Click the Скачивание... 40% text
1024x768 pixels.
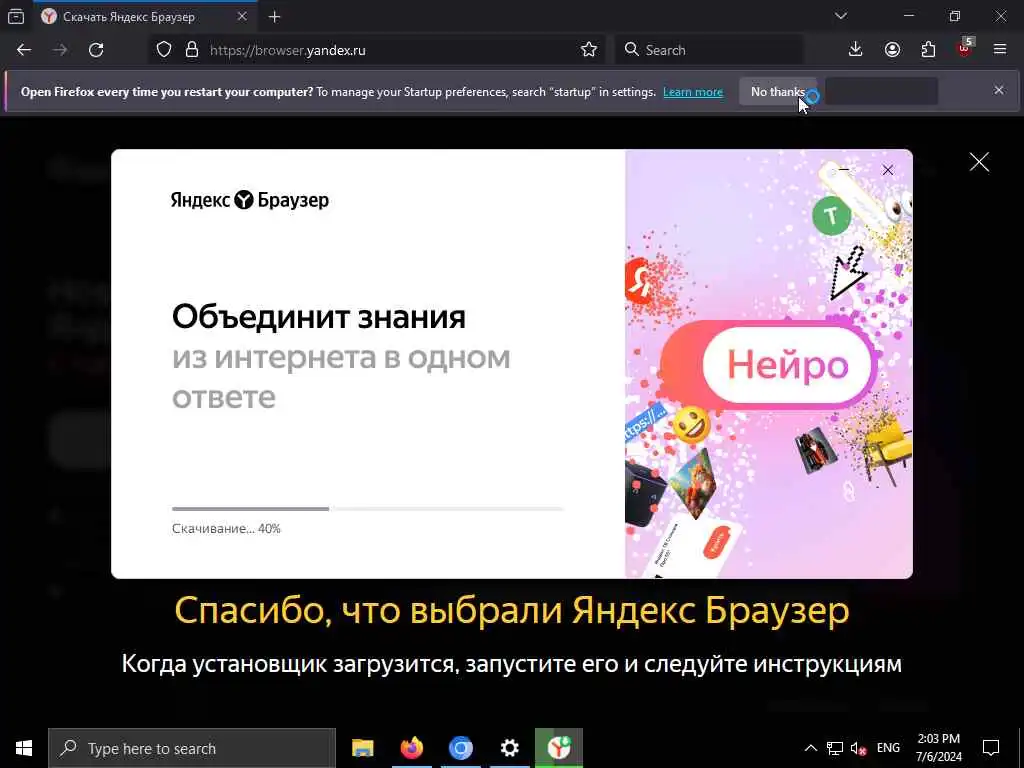pyautogui.click(x=226, y=529)
